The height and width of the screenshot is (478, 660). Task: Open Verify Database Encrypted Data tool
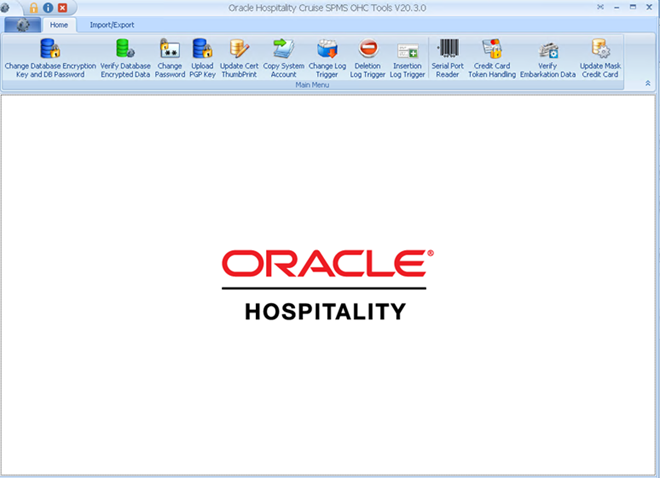(x=125, y=58)
